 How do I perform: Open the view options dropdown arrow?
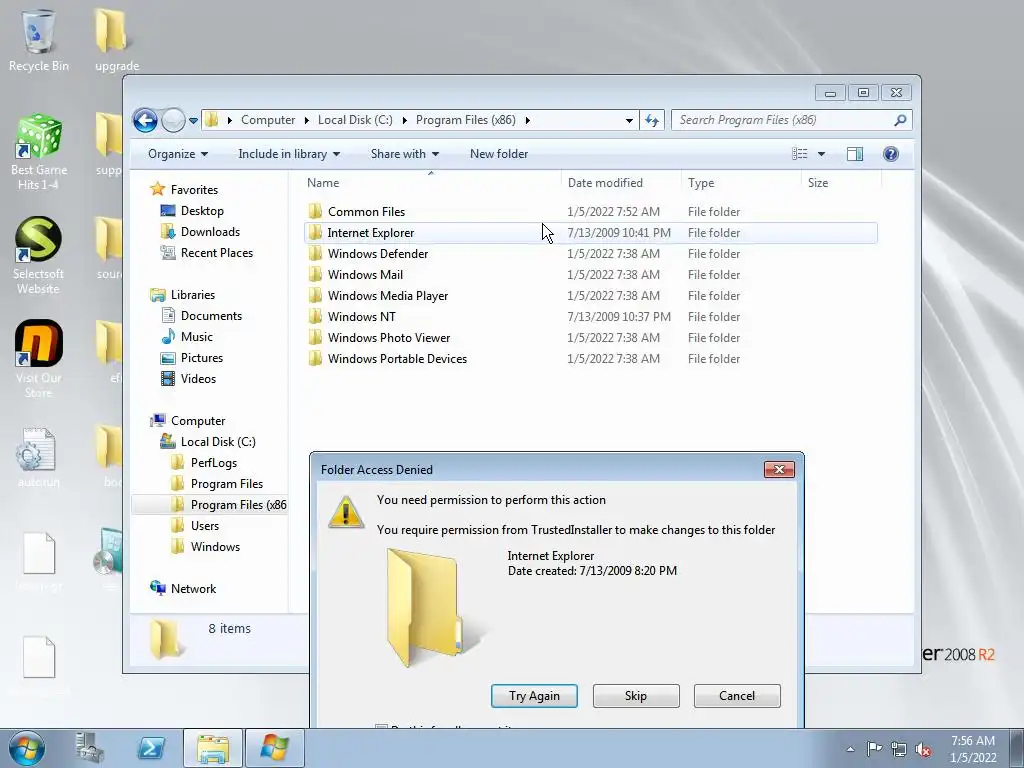point(822,154)
